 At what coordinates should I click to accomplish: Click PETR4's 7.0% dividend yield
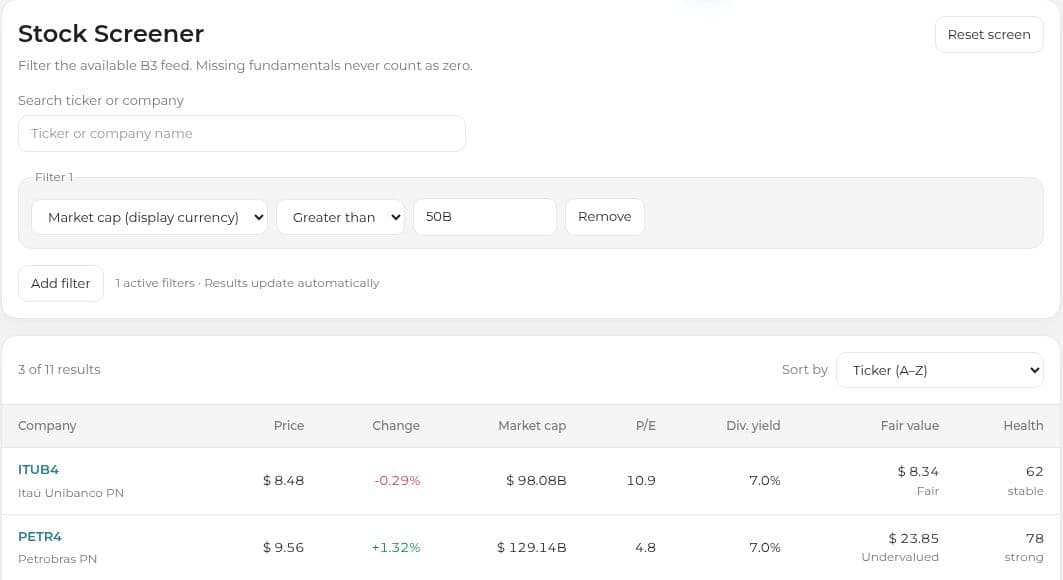point(765,547)
